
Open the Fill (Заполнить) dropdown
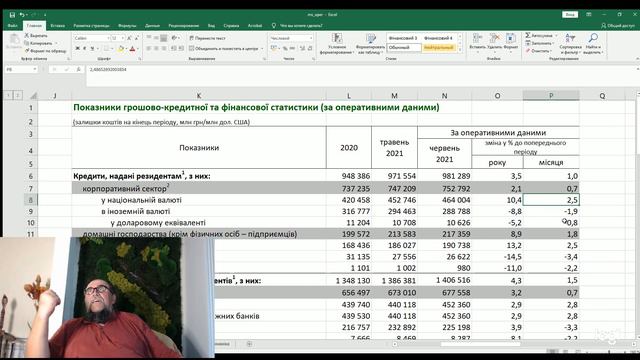tap(540, 43)
